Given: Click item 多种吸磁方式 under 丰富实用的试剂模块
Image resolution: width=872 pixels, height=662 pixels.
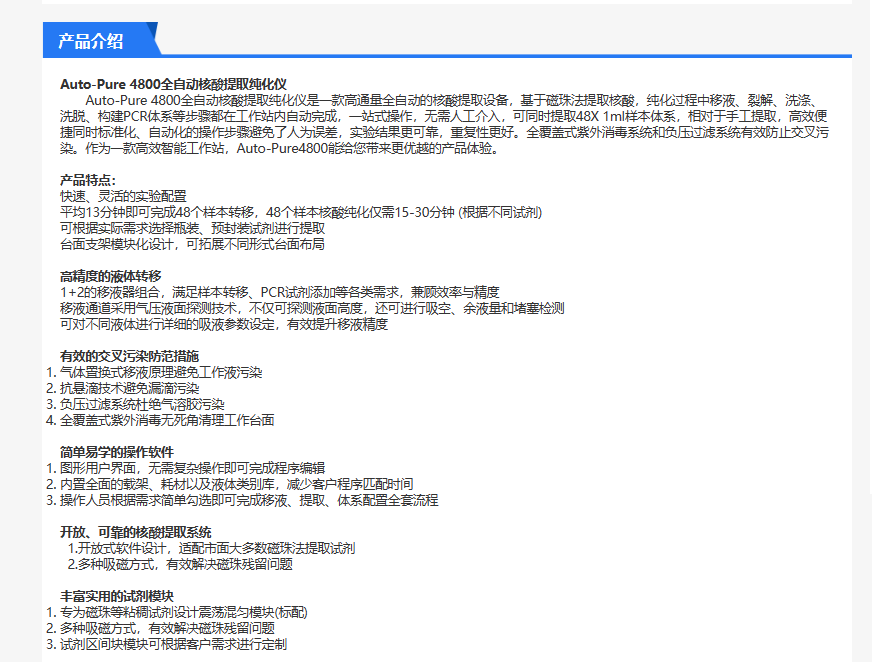Looking at the screenshot, I should [x=167, y=629].
